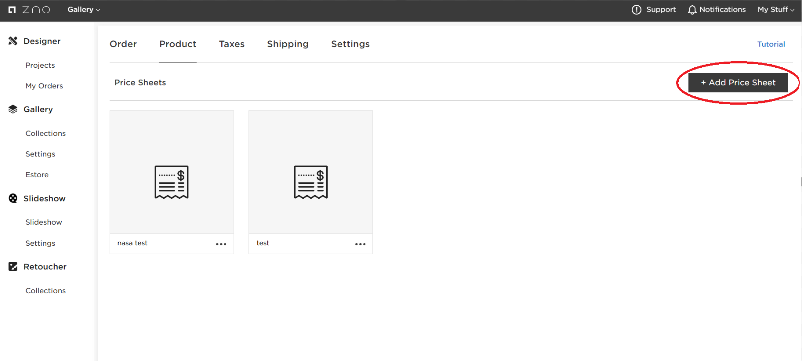Click the Gallery layers icon in sidebar
The height and width of the screenshot is (361, 802).
click(13, 109)
